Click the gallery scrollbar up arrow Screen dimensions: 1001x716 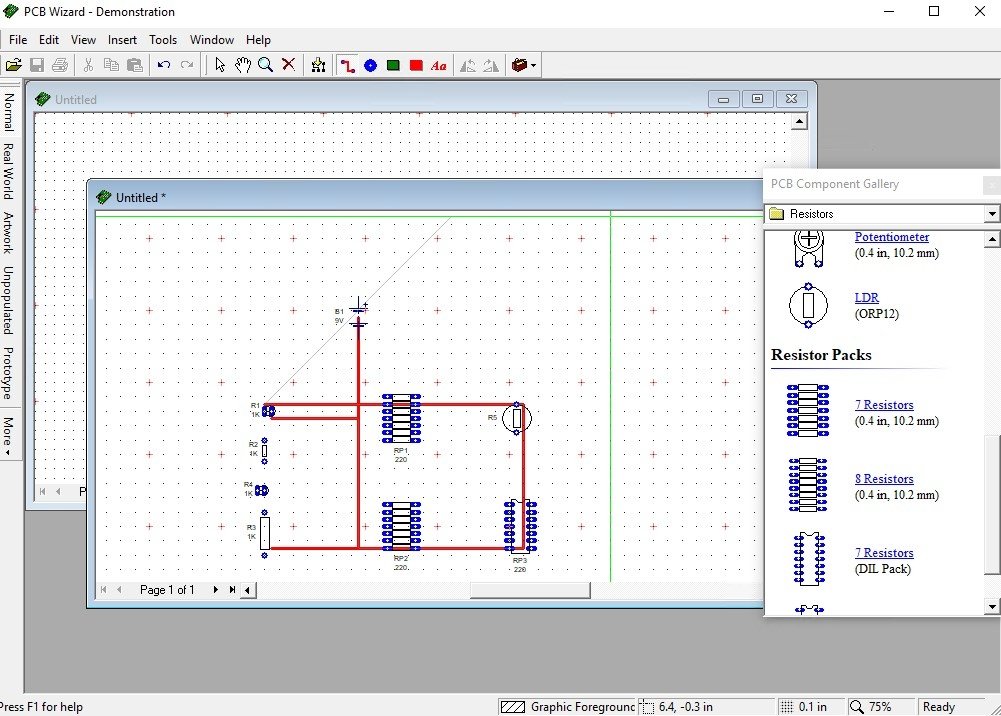pyautogui.click(x=992, y=239)
